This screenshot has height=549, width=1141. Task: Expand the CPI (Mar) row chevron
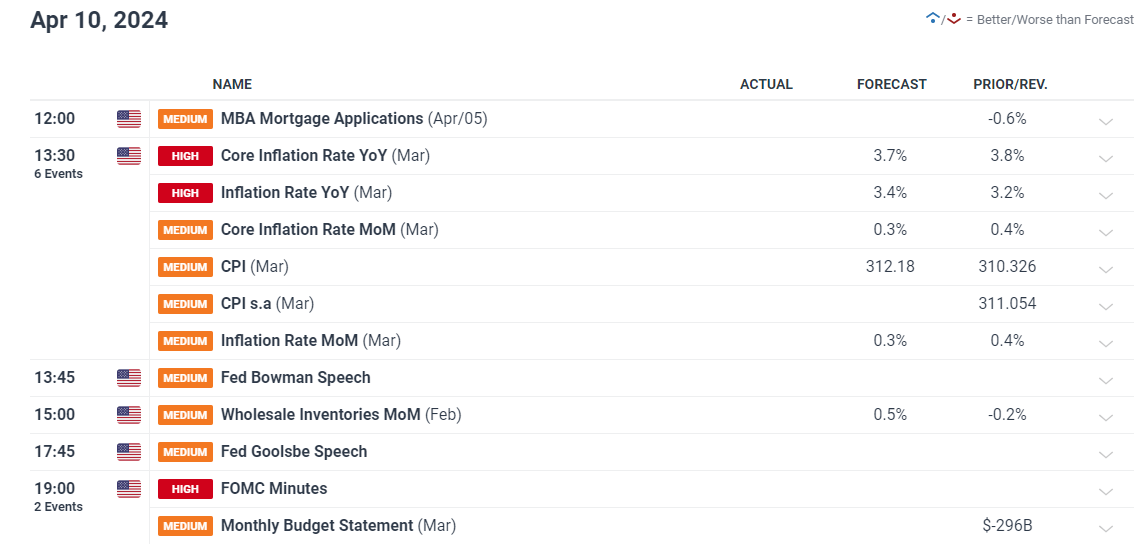(x=1105, y=269)
